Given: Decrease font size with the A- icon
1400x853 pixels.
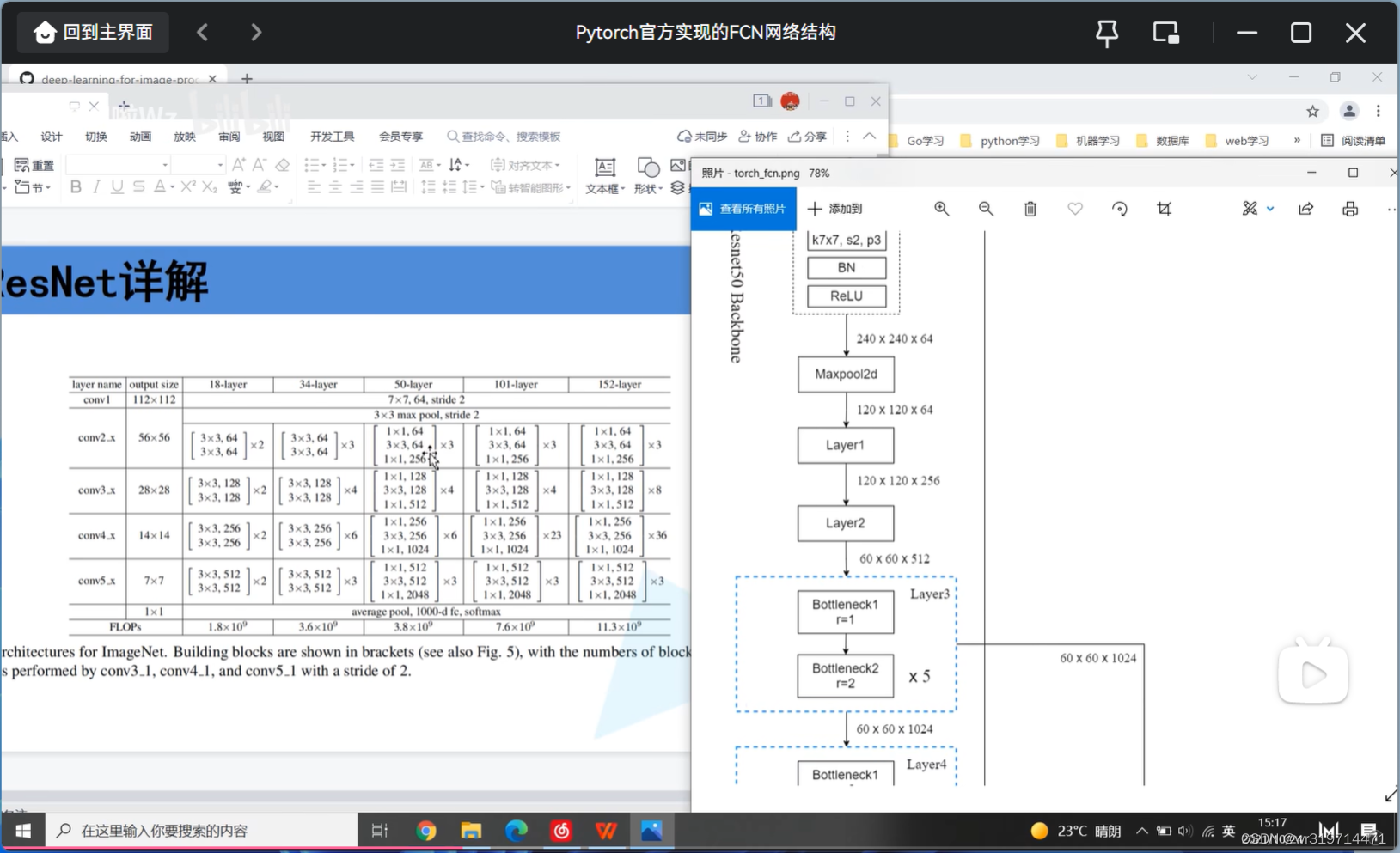Looking at the screenshot, I should coord(260,164).
